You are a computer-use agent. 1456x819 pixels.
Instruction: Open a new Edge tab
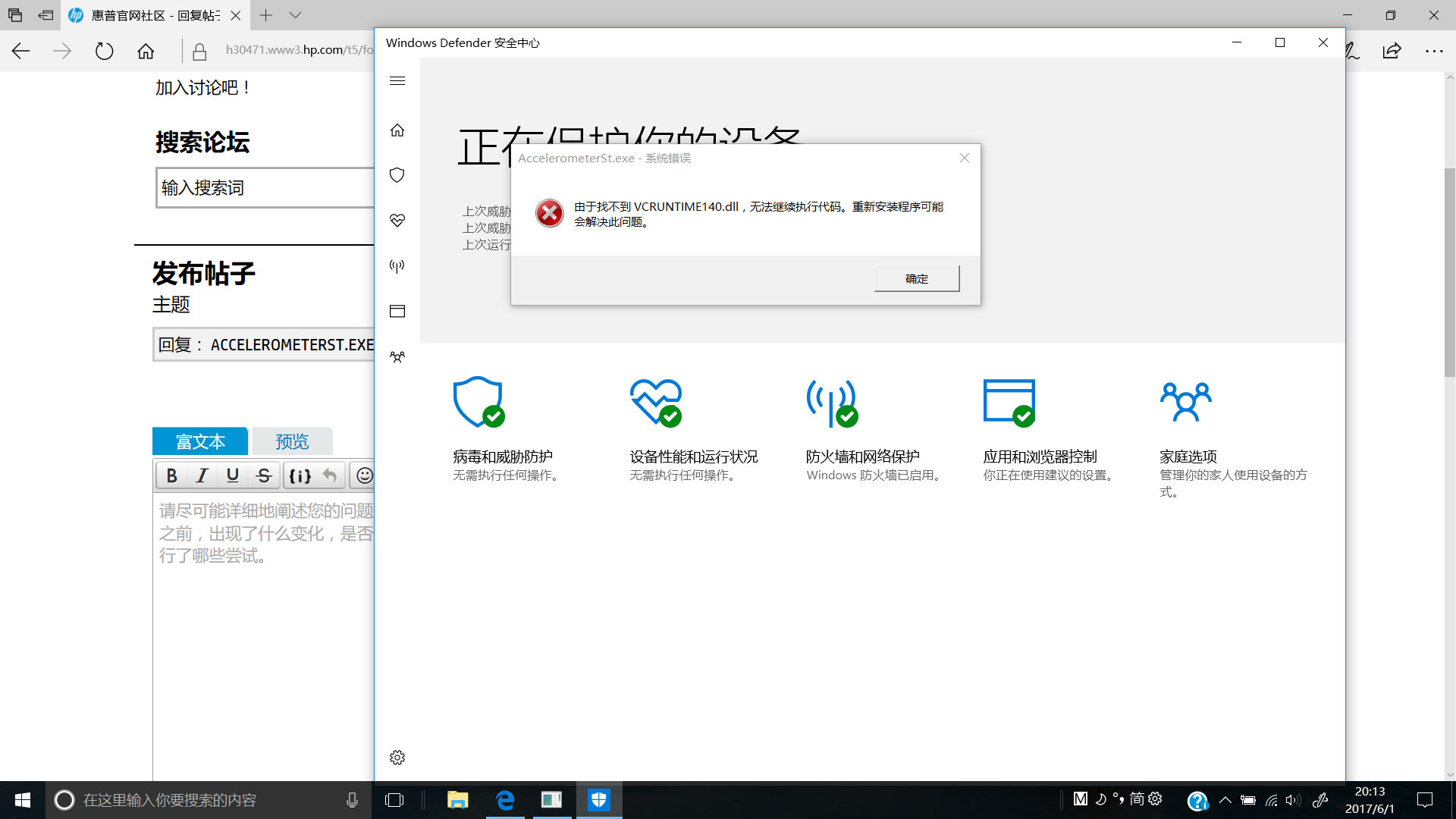click(x=265, y=15)
